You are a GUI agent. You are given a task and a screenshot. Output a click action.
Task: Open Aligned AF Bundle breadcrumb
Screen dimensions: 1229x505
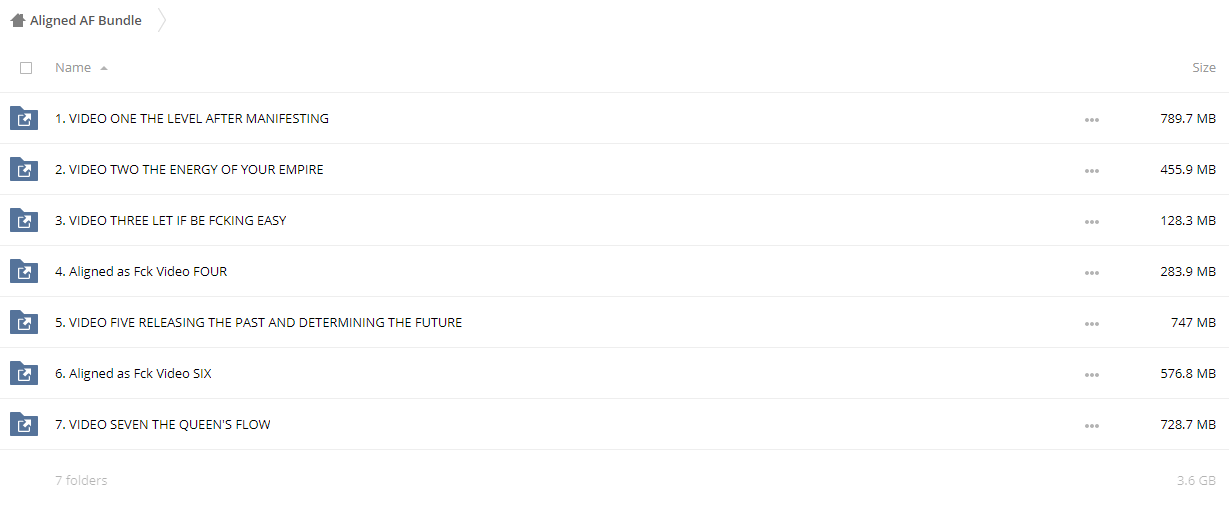pyautogui.click(x=86, y=20)
